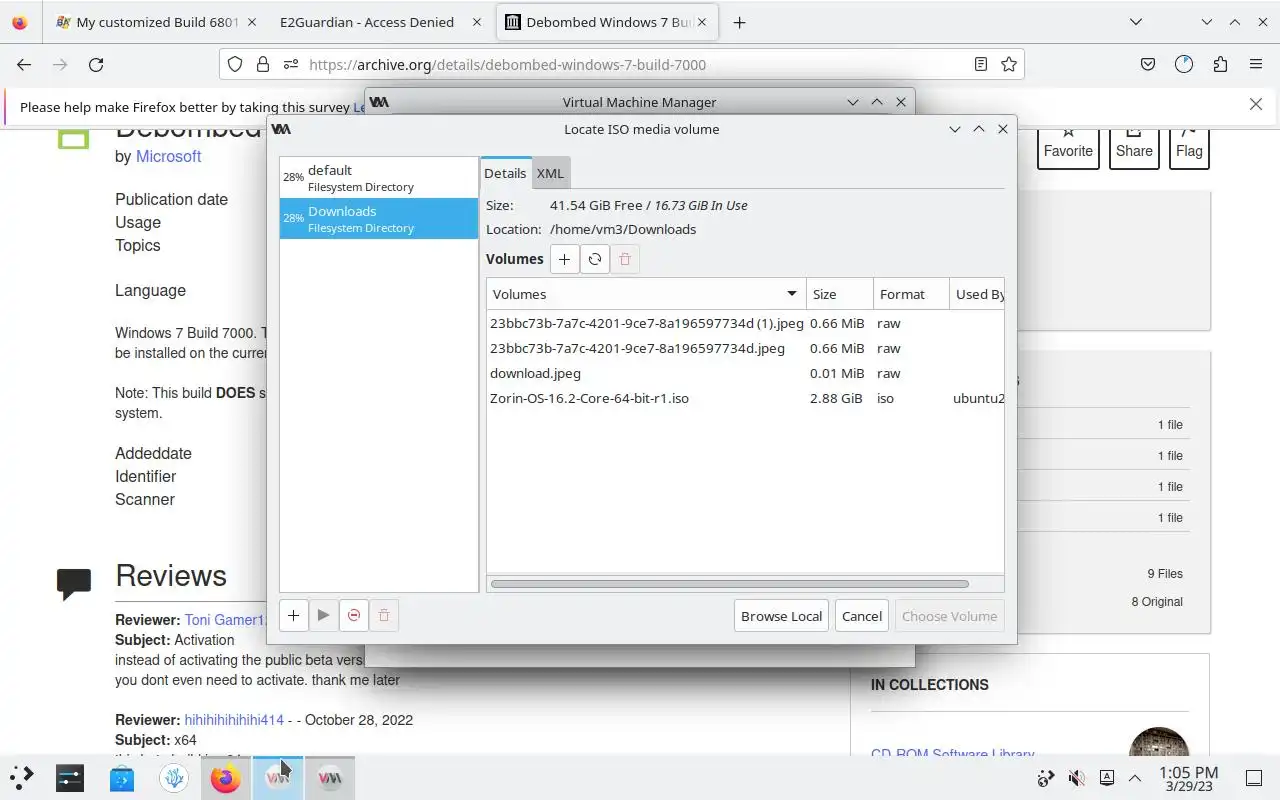Open 'My customized Build 6801' browser tab
The height and width of the screenshot is (800, 1280).
157,22
